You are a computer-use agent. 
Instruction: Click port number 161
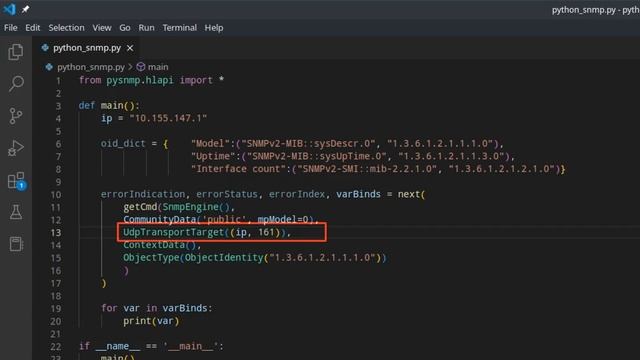coord(266,232)
